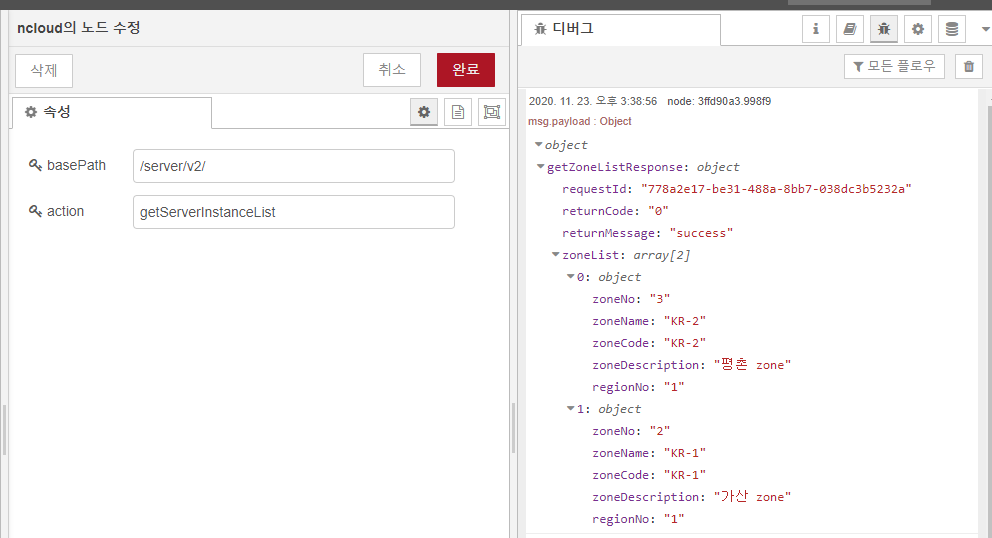Open the info sidebar tab icon

click(815, 28)
